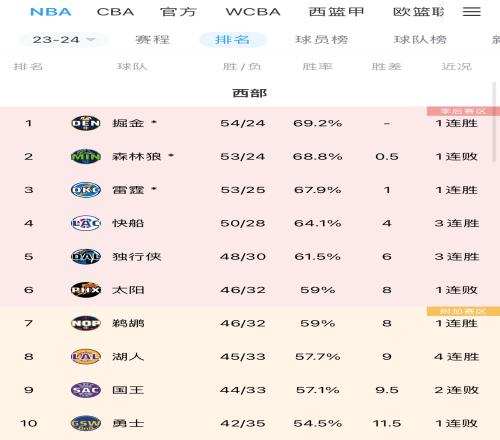Open the 赛程 schedule tab
This screenshot has height=440, width=500.
152,40
